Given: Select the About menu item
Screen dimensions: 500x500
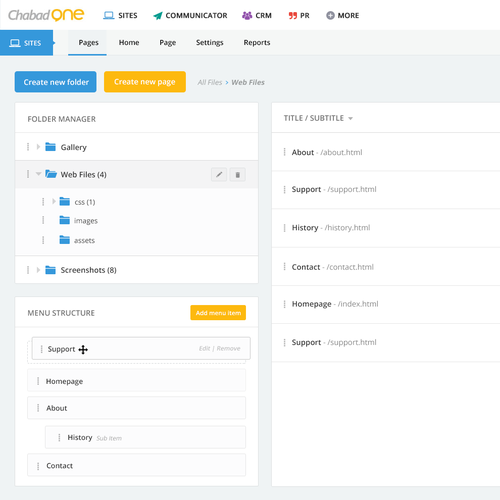Looking at the screenshot, I should click(x=137, y=408).
